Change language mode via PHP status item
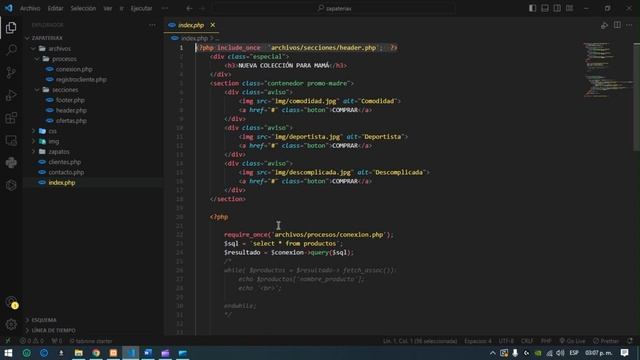640x360 pixels. [x=546, y=341]
